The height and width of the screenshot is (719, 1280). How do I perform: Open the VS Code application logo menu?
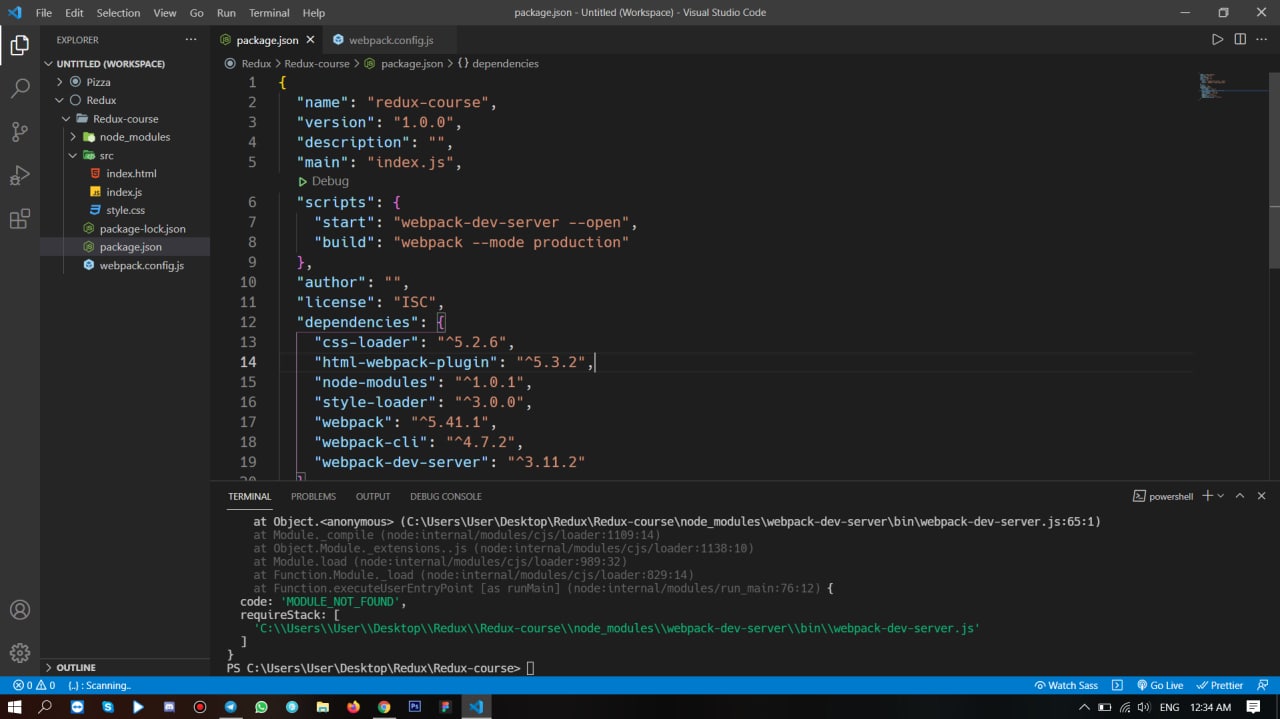click(14, 13)
